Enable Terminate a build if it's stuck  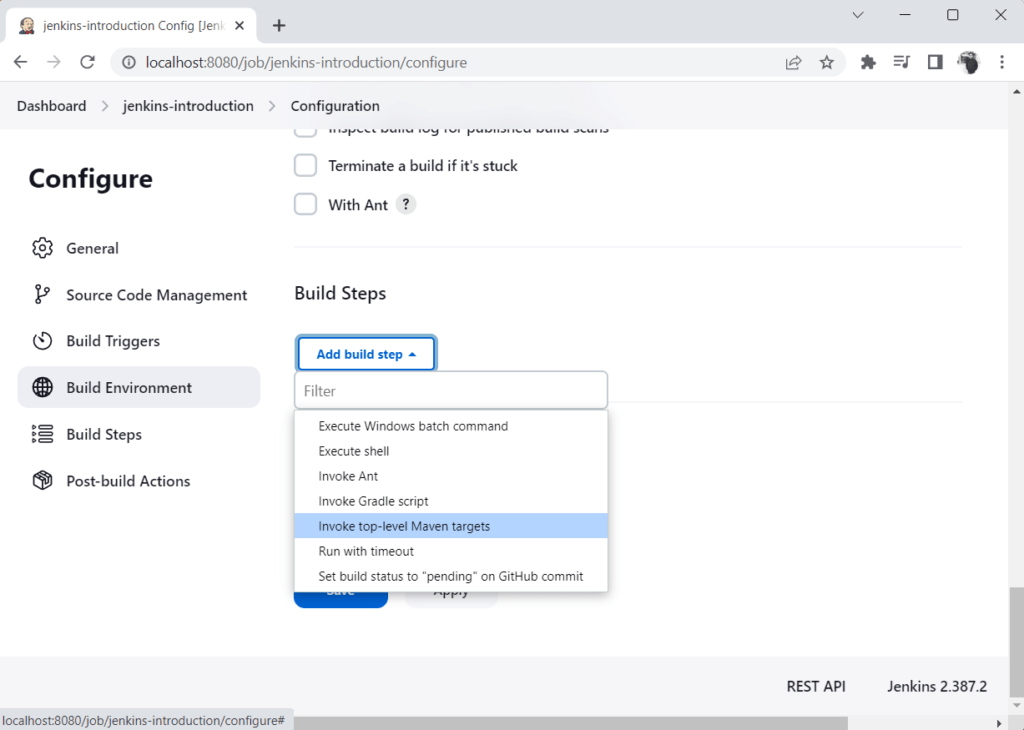(x=305, y=165)
